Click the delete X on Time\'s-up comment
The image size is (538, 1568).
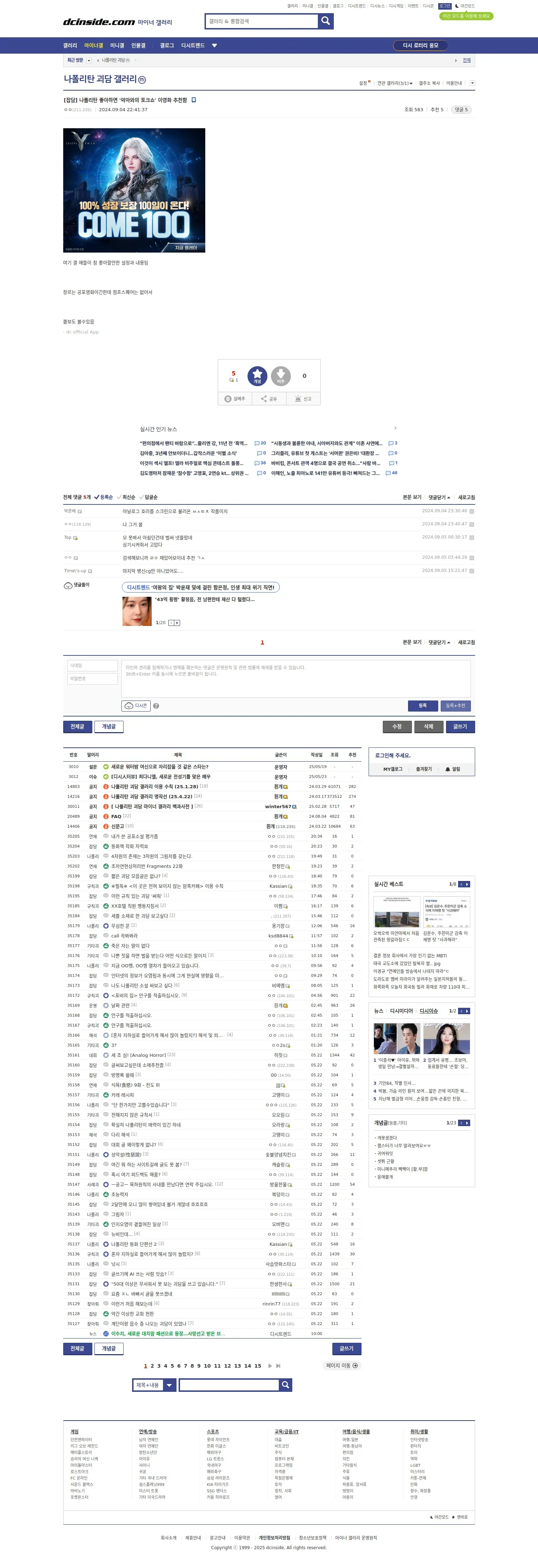pos(472,571)
